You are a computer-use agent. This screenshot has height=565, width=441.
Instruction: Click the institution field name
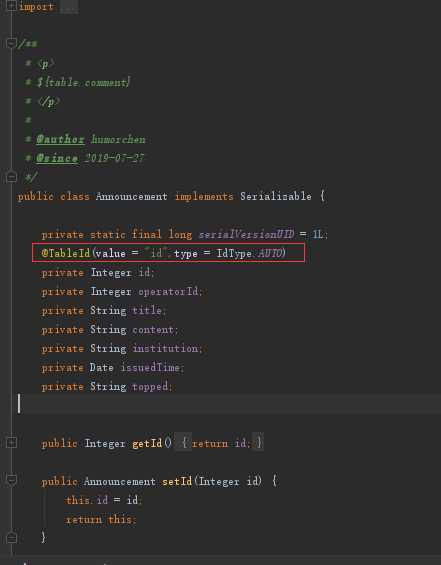click(x=165, y=348)
